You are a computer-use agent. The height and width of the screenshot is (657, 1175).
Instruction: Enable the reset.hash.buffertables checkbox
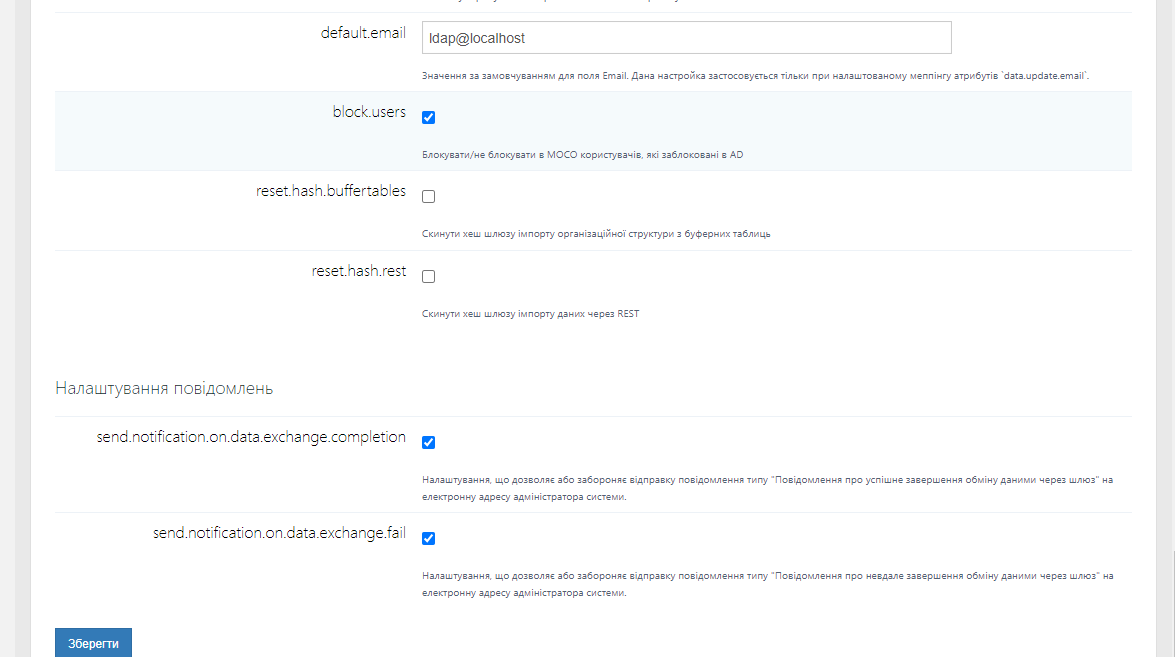click(x=429, y=196)
